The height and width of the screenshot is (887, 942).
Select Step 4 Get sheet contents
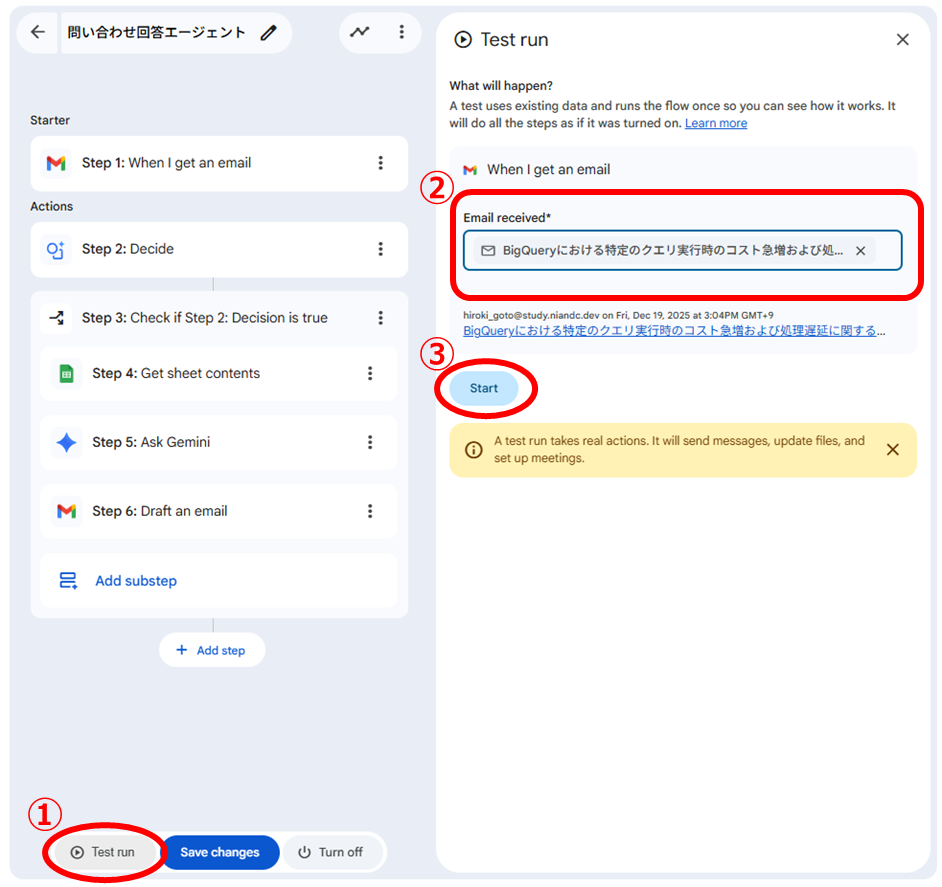(200, 373)
